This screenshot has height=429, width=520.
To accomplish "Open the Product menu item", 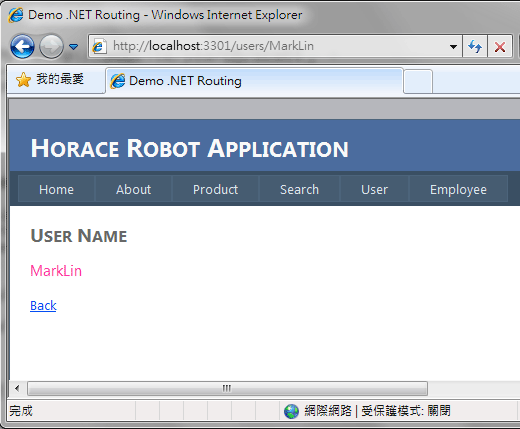I will tap(215, 189).
